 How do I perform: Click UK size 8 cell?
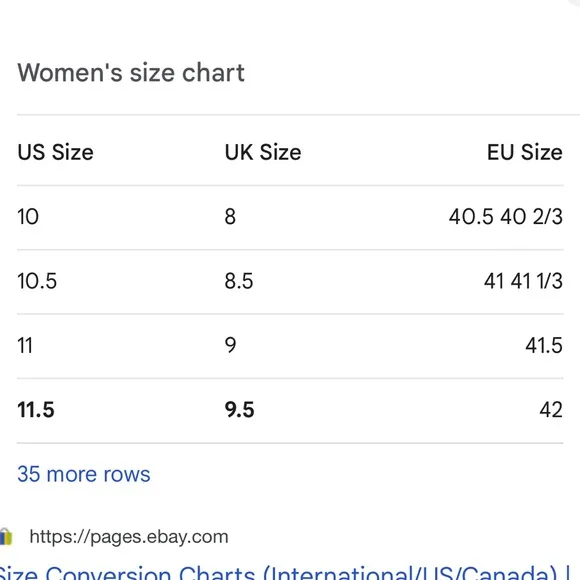230,216
